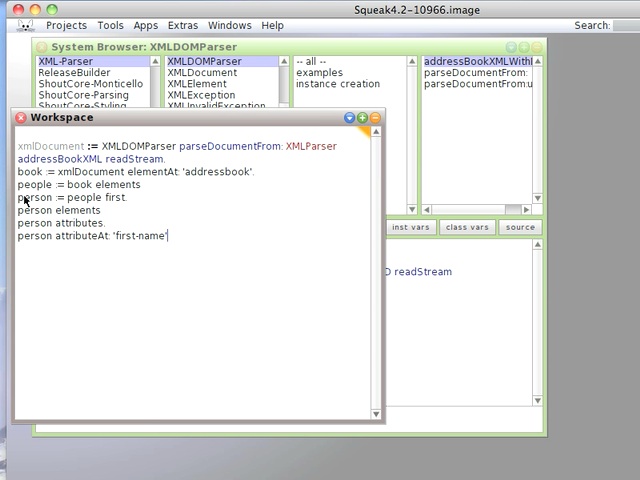Viewport: 640px width, 480px height.
Task: Expand Workspace using the green button
Action: (362, 118)
